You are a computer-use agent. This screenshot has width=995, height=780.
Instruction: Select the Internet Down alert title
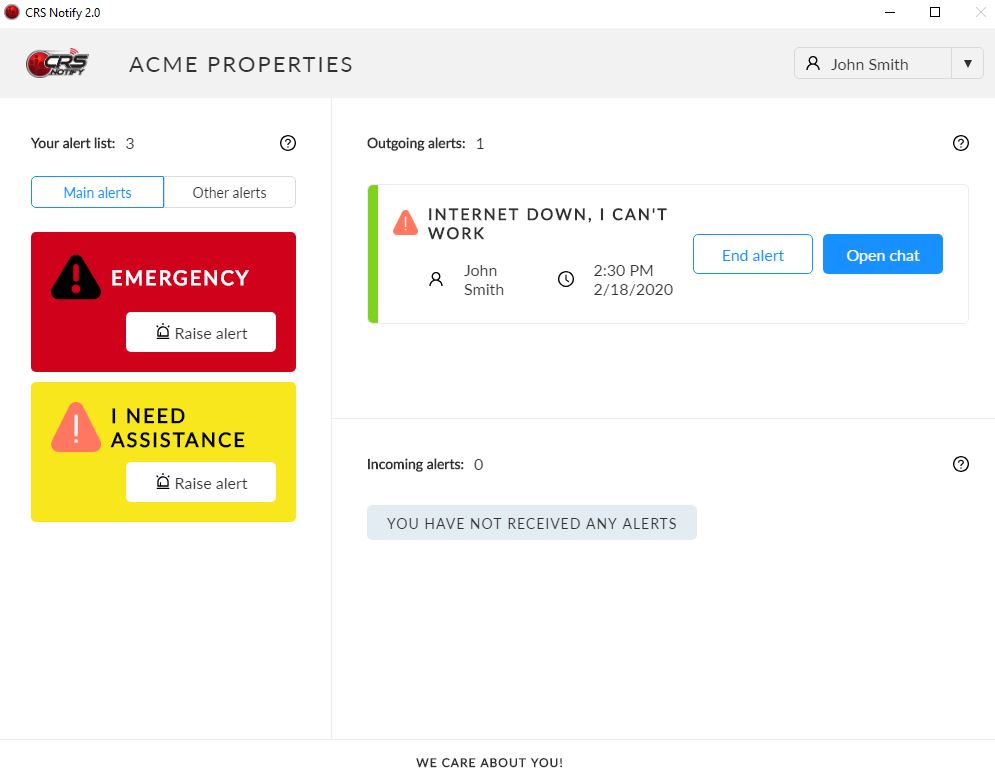point(547,223)
